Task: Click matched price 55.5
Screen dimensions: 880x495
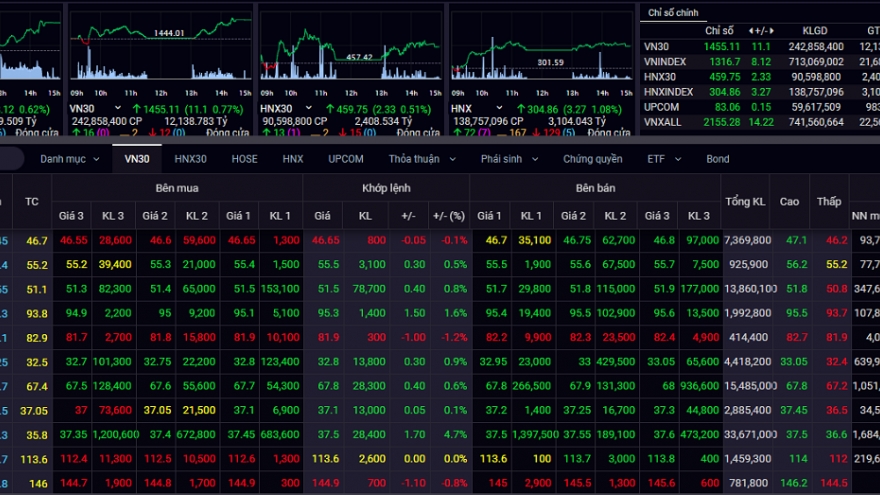Action: pyautogui.click(x=328, y=264)
